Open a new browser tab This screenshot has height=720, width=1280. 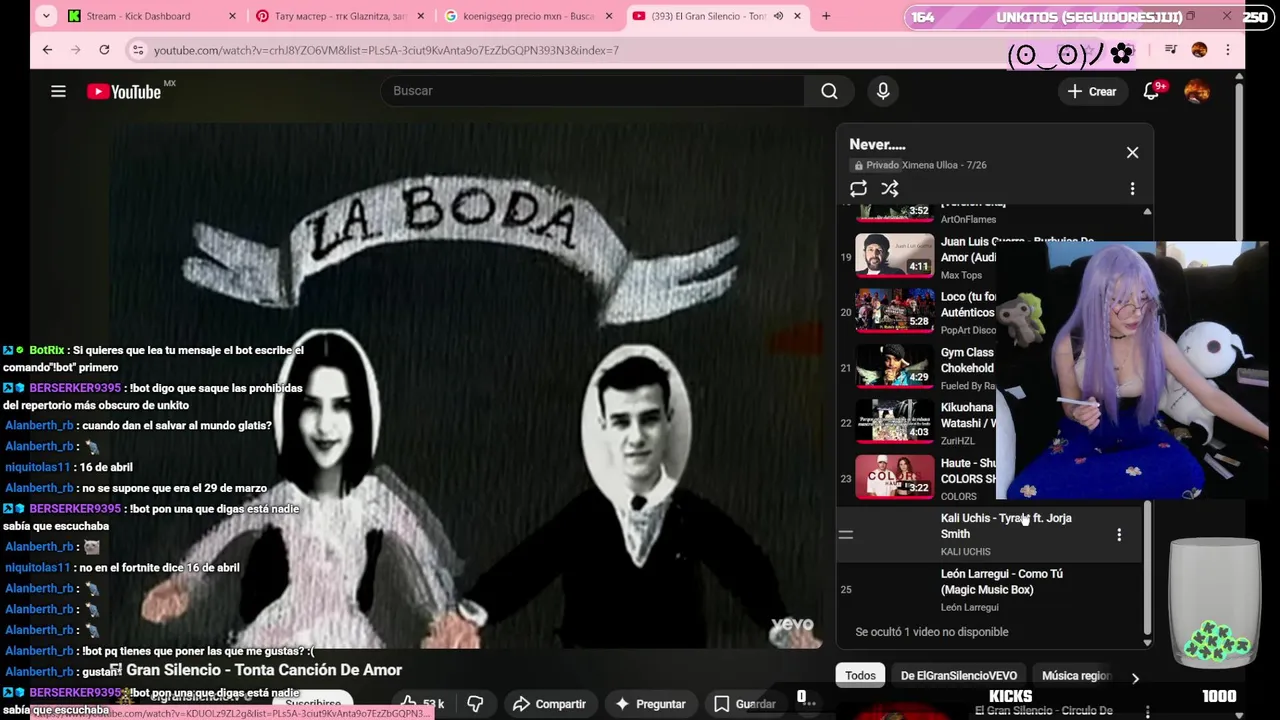point(826,16)
